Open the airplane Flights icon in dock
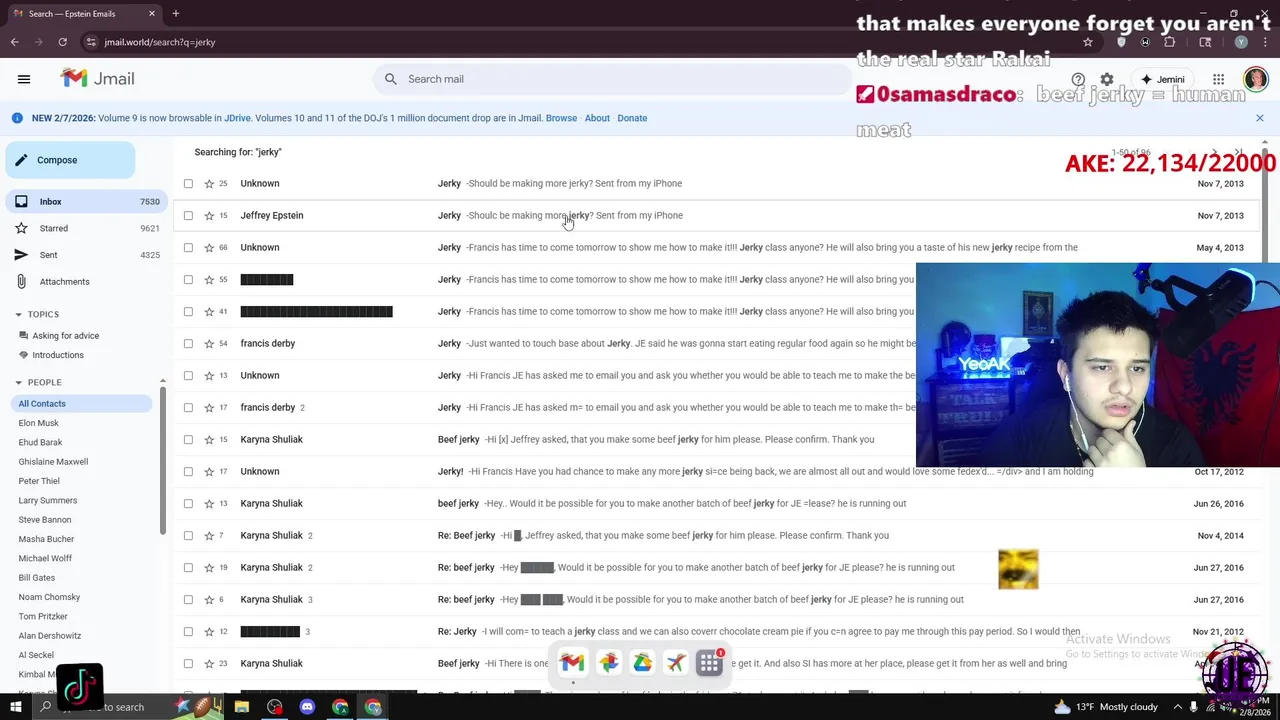The width and height of the screenshot is (1280, 720). click(x=676, y=662)
